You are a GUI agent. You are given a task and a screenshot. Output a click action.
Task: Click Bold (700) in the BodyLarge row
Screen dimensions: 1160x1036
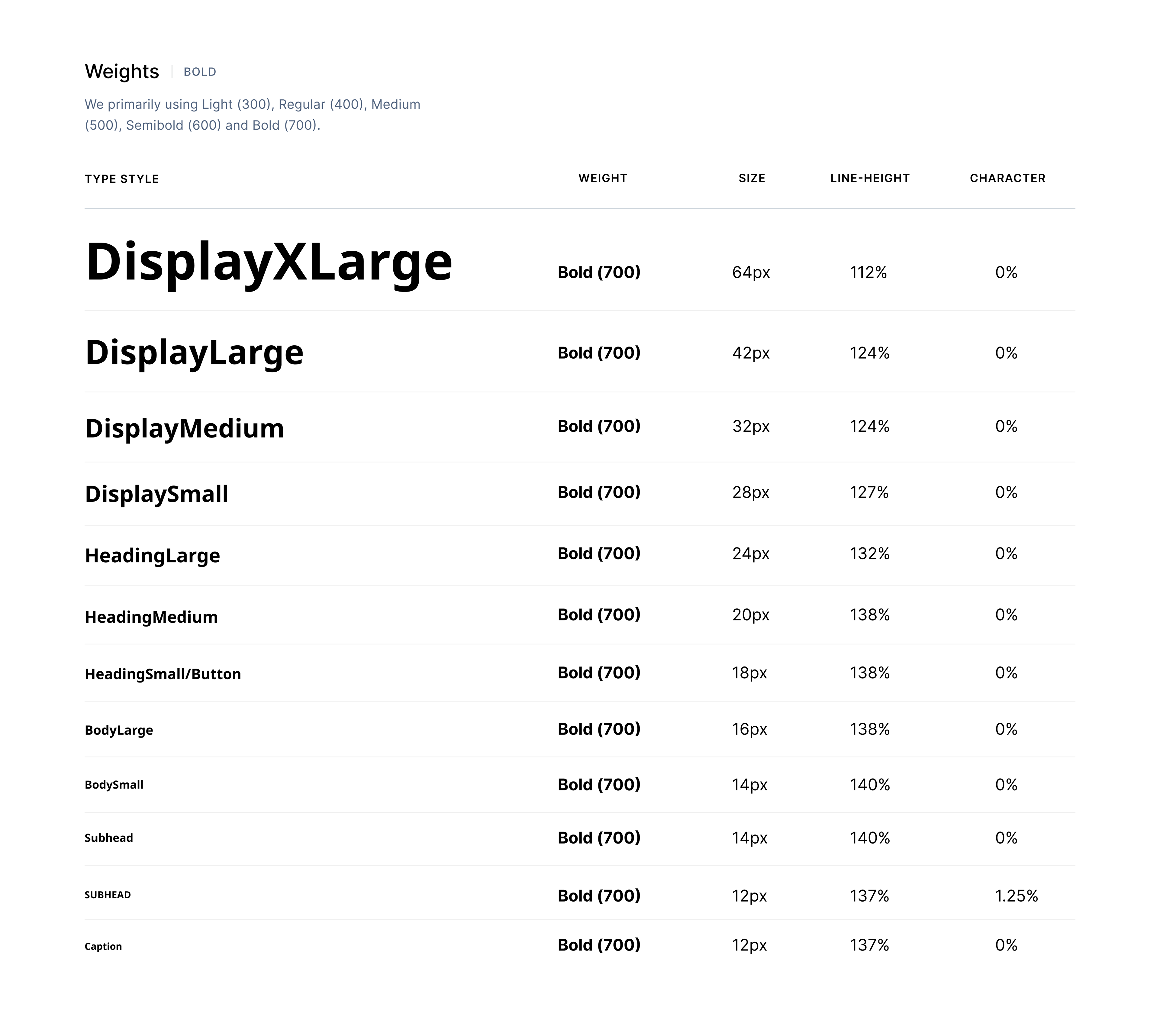[x=599, y=730]
